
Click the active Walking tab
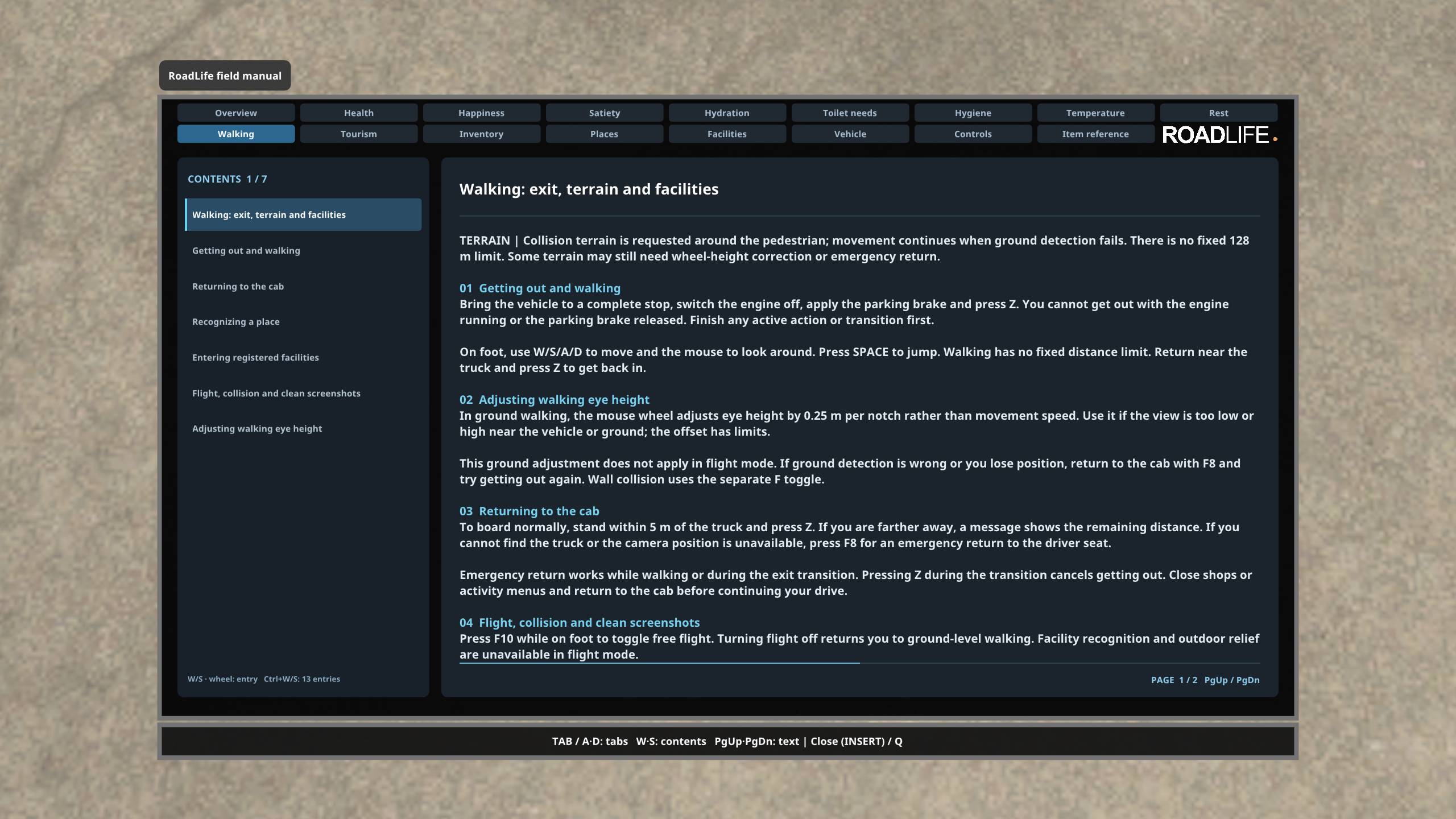coord(236,134)
